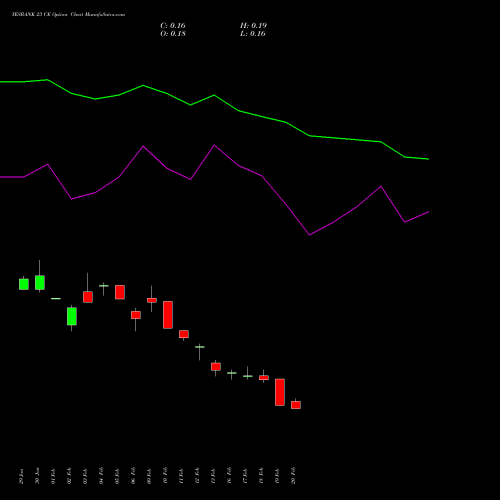Click the "12 Feb" date label
This screenshot has height=500, width=500.
[197, 476]
